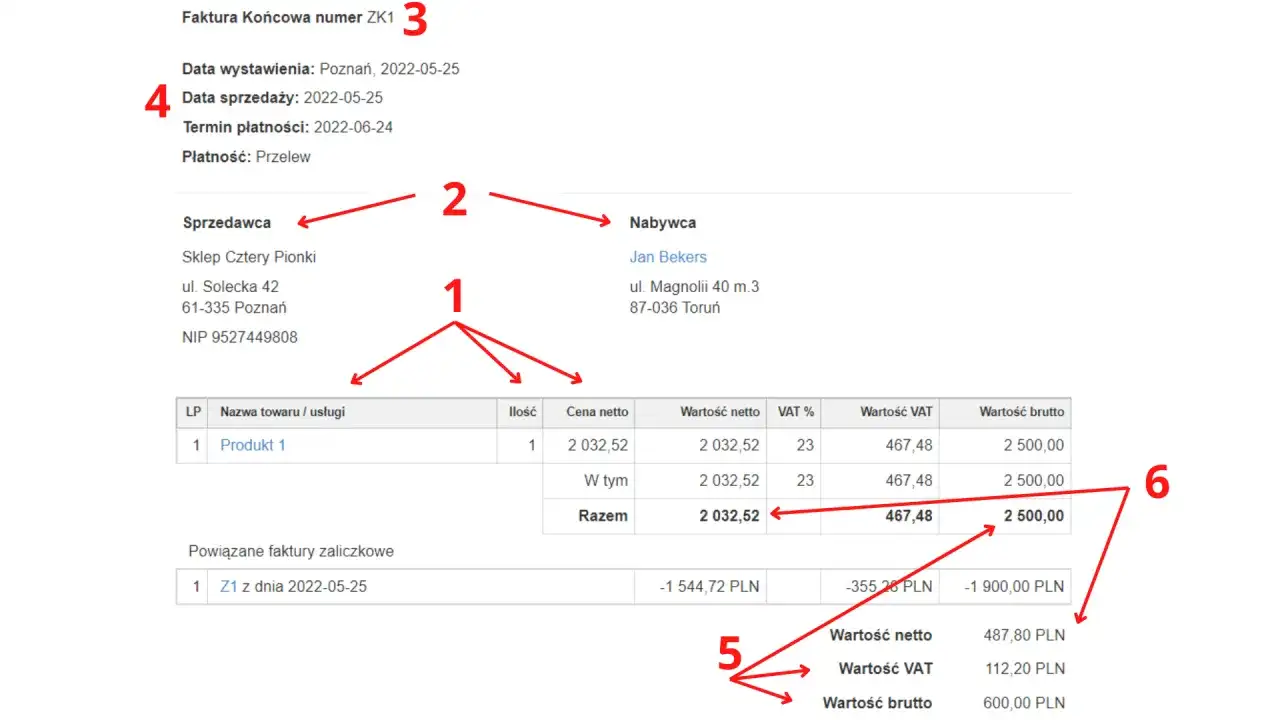Select the 'Nabywca' section heading
This screenshot has width=1280, height=720.
pos(662,222)
